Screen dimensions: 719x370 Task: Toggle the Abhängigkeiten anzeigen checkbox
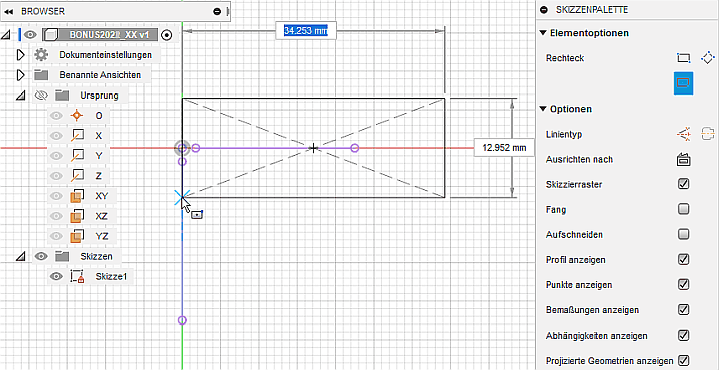pos(683,335)
